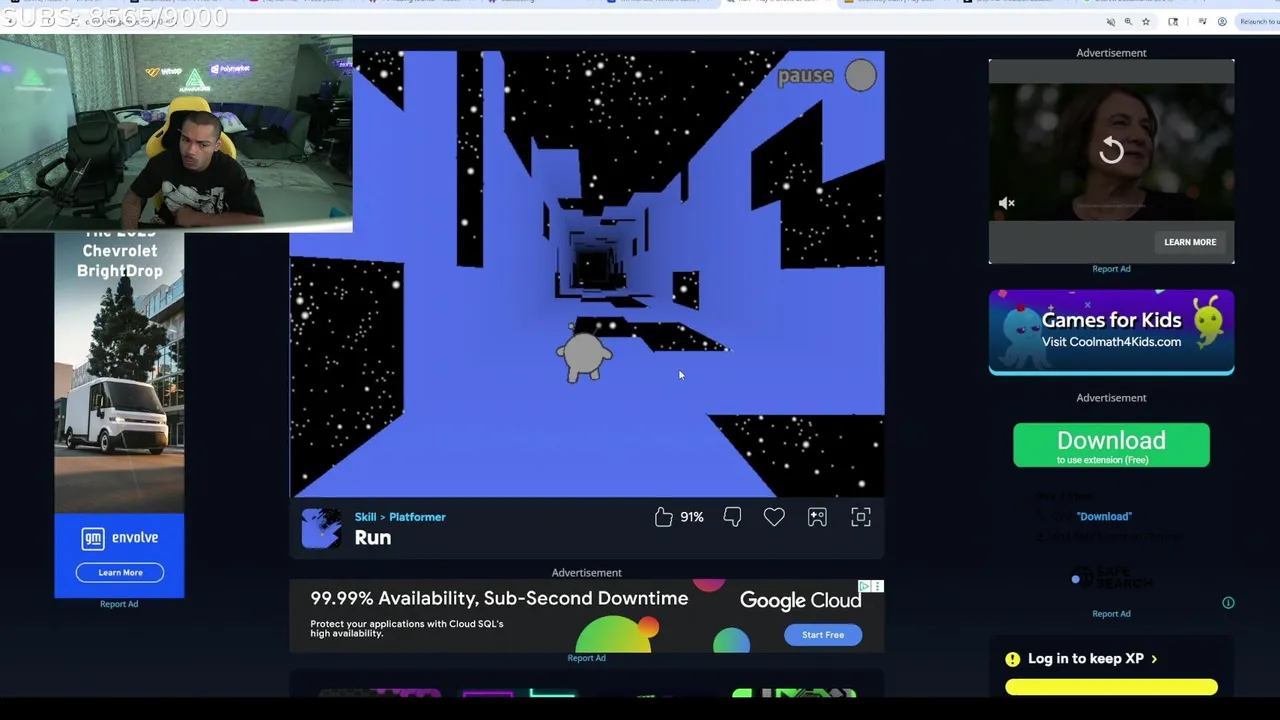The width and height of the screenshot is (1280, 720).
Task: Close the Google Cloud banner ad
Action: [878, 586]
